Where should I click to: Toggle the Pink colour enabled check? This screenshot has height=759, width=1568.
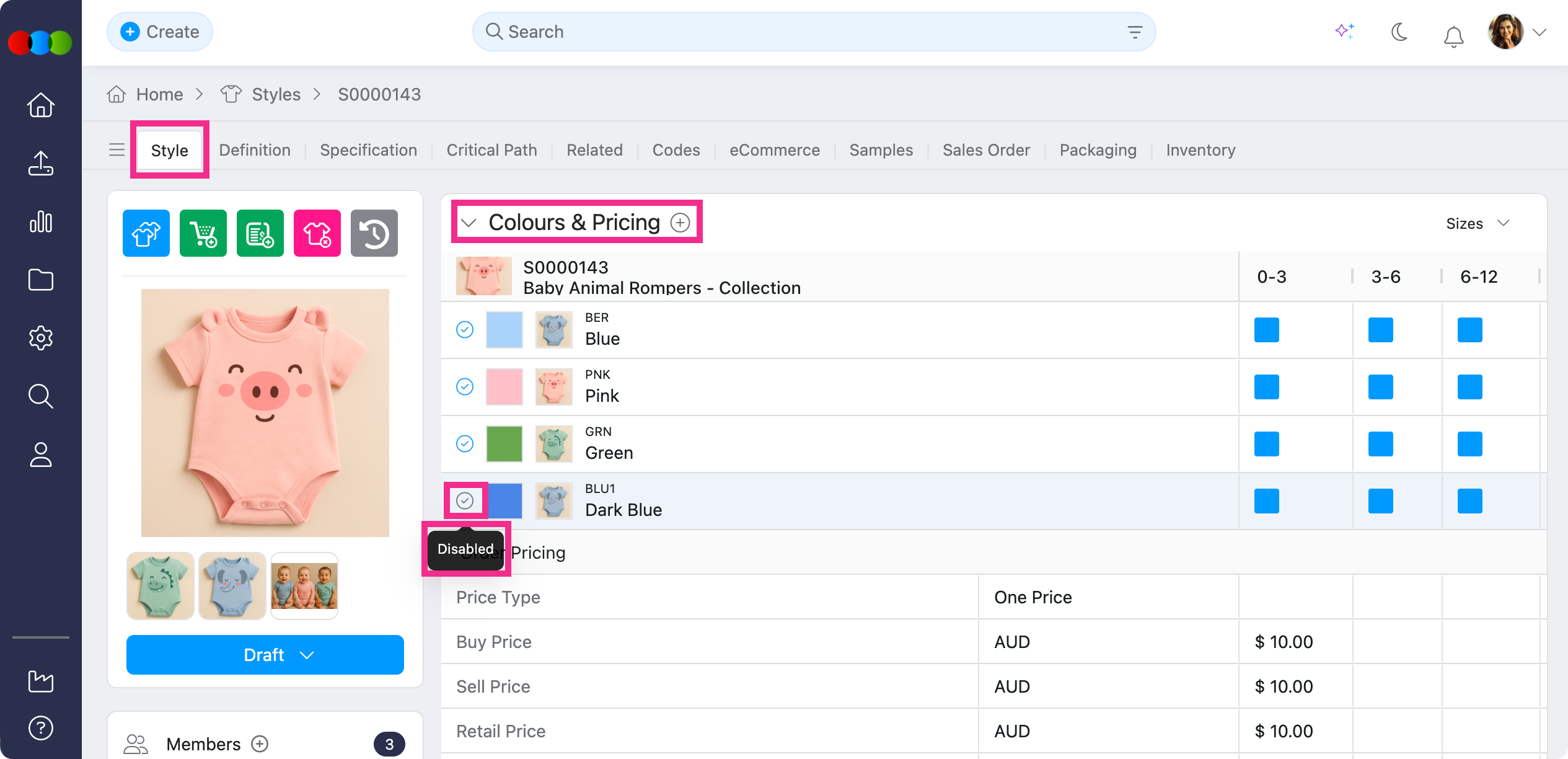[465, 387]
